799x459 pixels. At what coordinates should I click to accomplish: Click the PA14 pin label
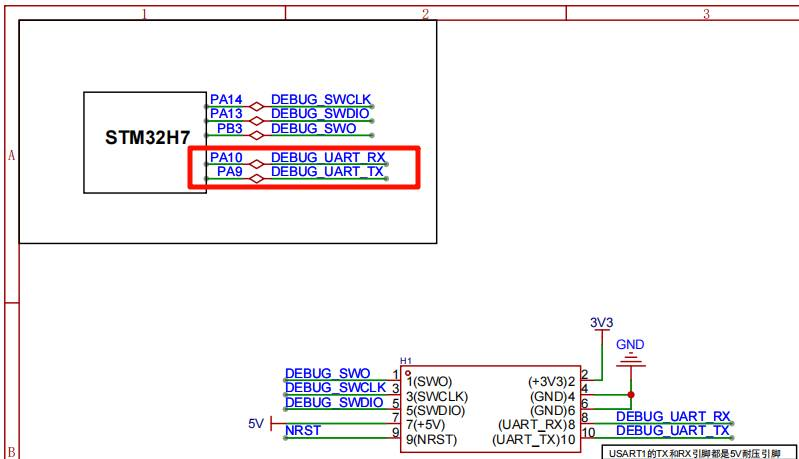click(x=226, y=99)
